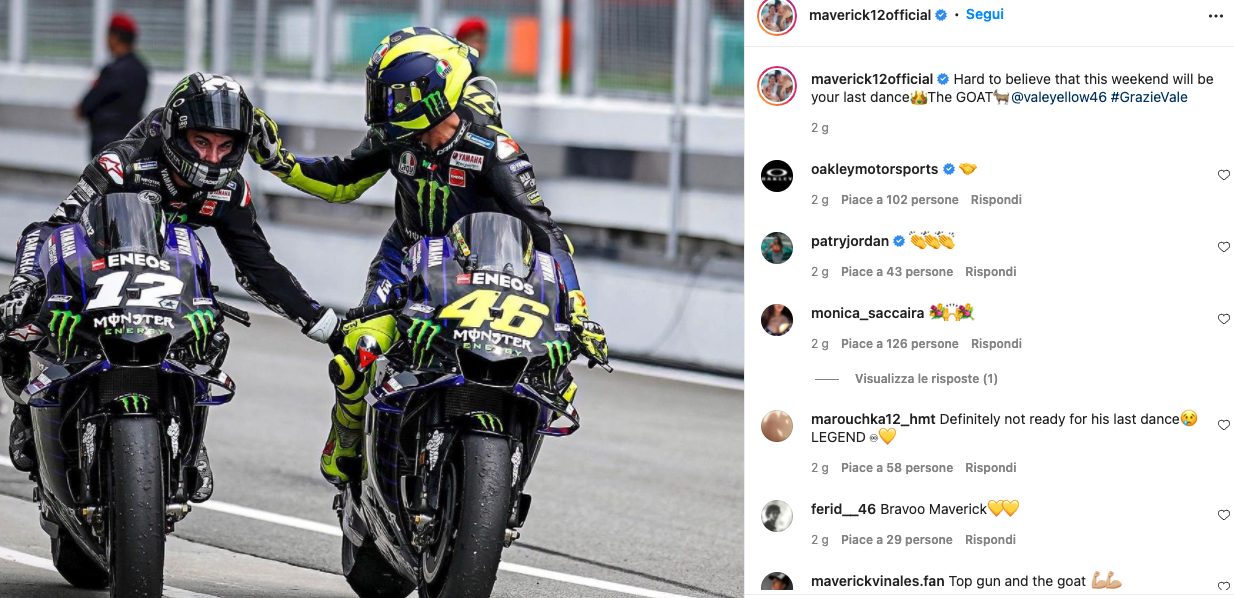The width and height of the screenshot is (1234, 598).
Task: Like monica_saccaira comment with heart icon
Action: [x=1223, y=319]
